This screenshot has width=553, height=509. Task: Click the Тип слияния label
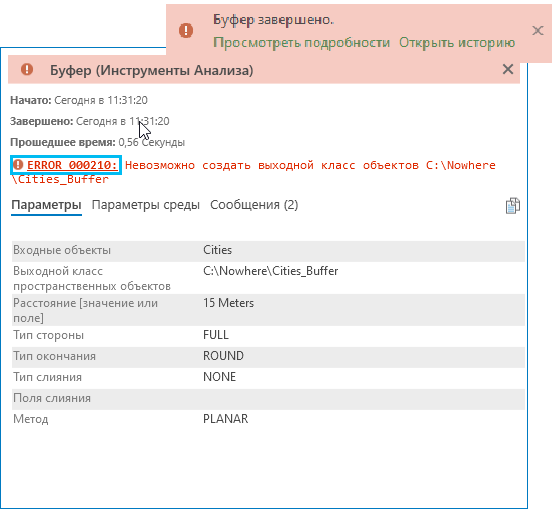click(x=47, y=377)
